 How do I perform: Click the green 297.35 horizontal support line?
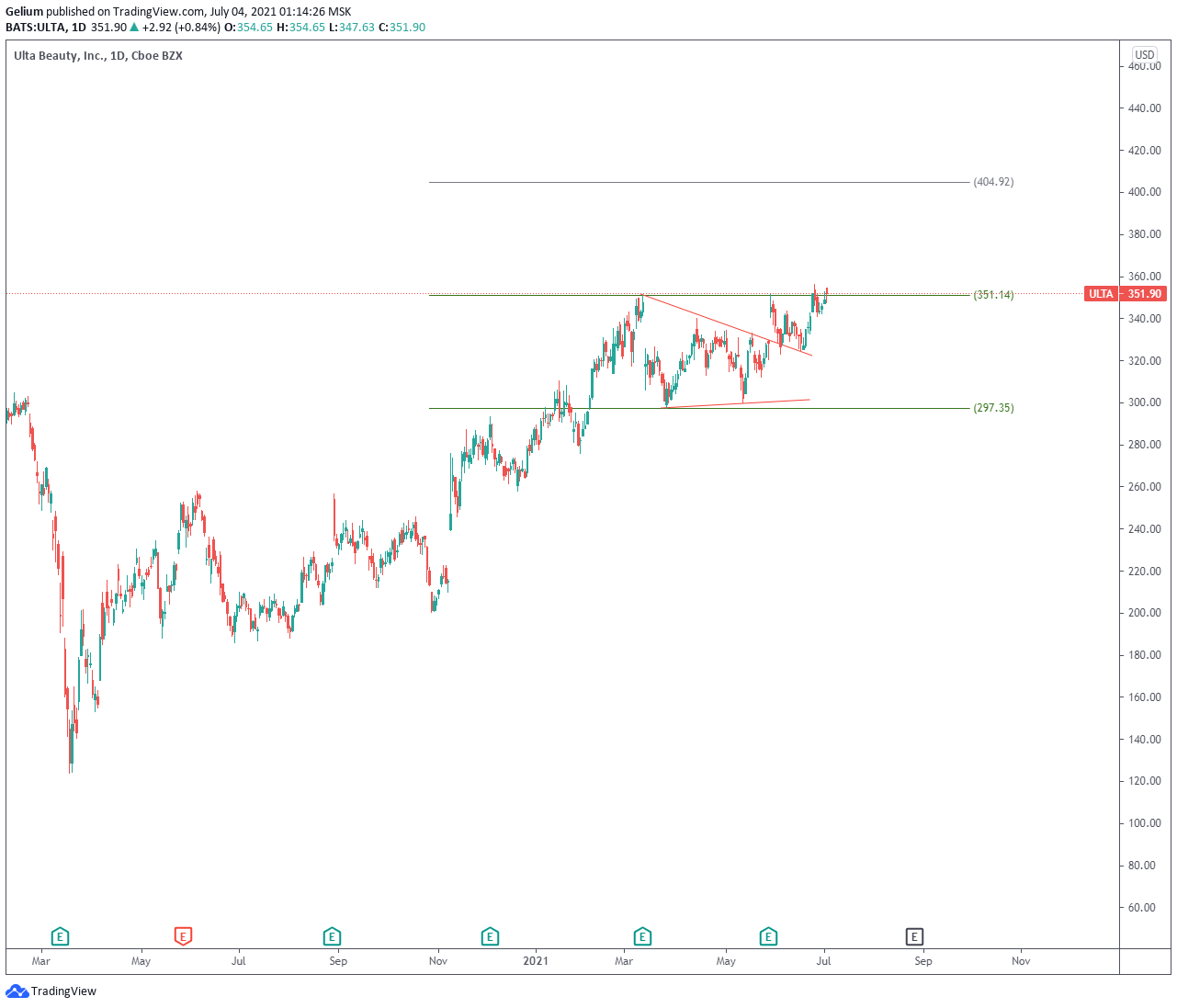[x=699, y=408]
